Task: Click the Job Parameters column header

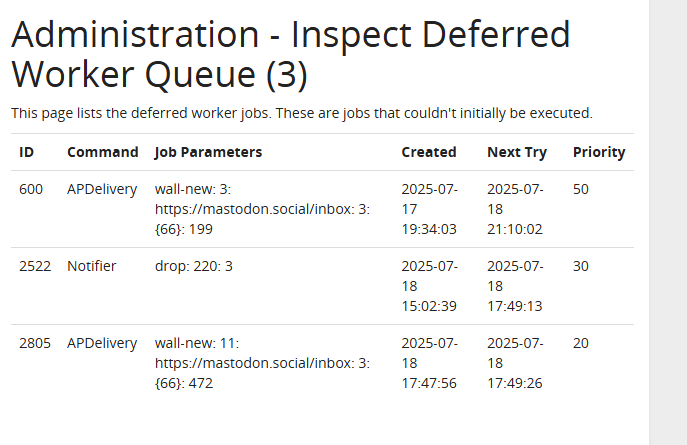Action: (x=208, y=152)
